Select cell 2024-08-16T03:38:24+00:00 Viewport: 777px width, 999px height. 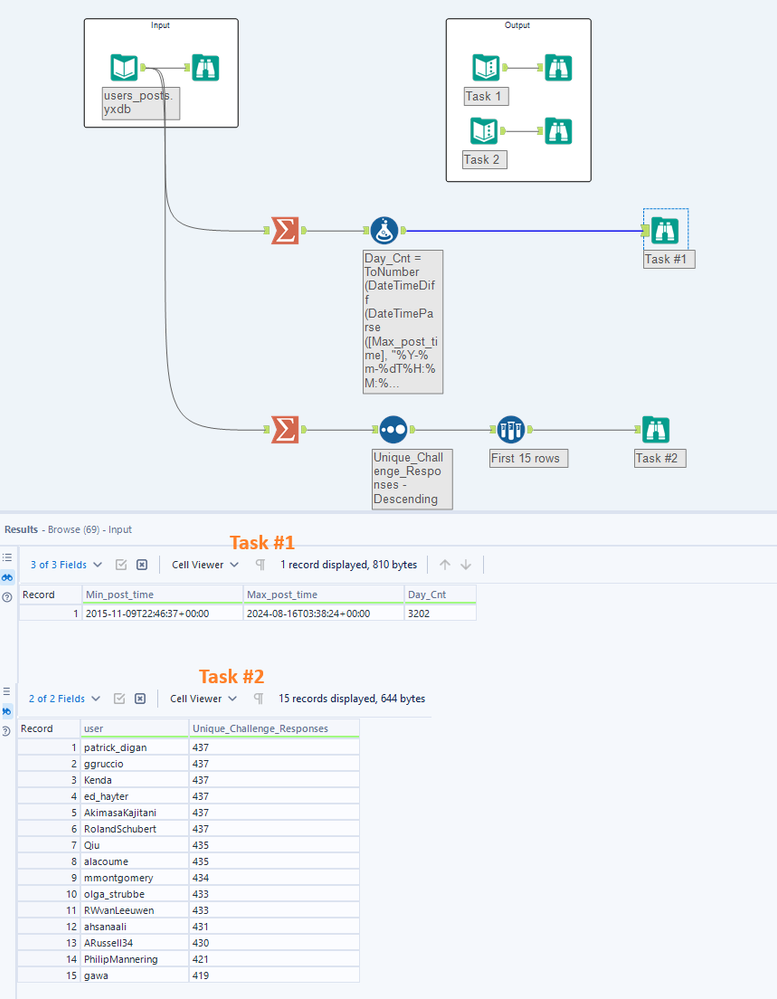[x=324, y=614]
